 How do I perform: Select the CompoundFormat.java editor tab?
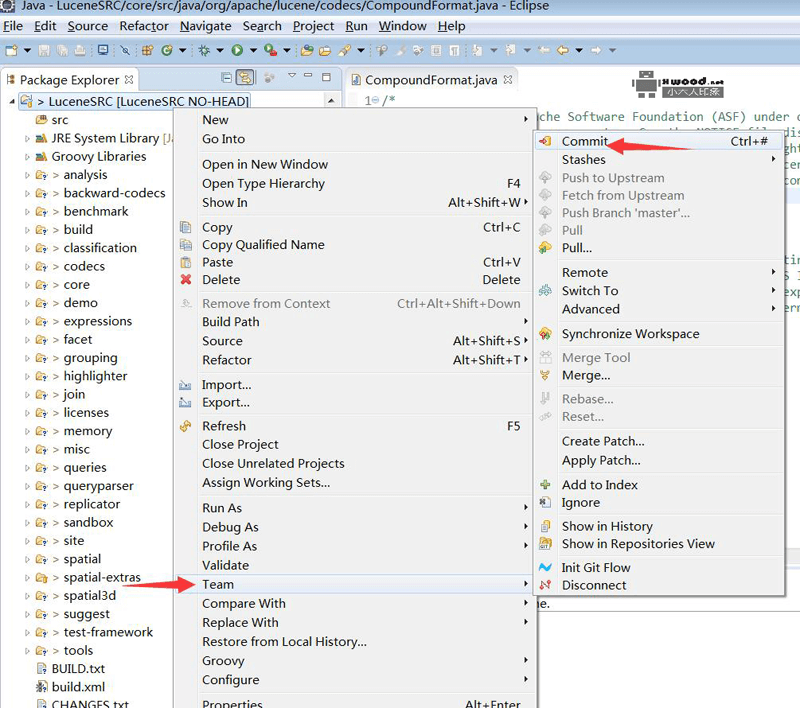pos(431,80)
